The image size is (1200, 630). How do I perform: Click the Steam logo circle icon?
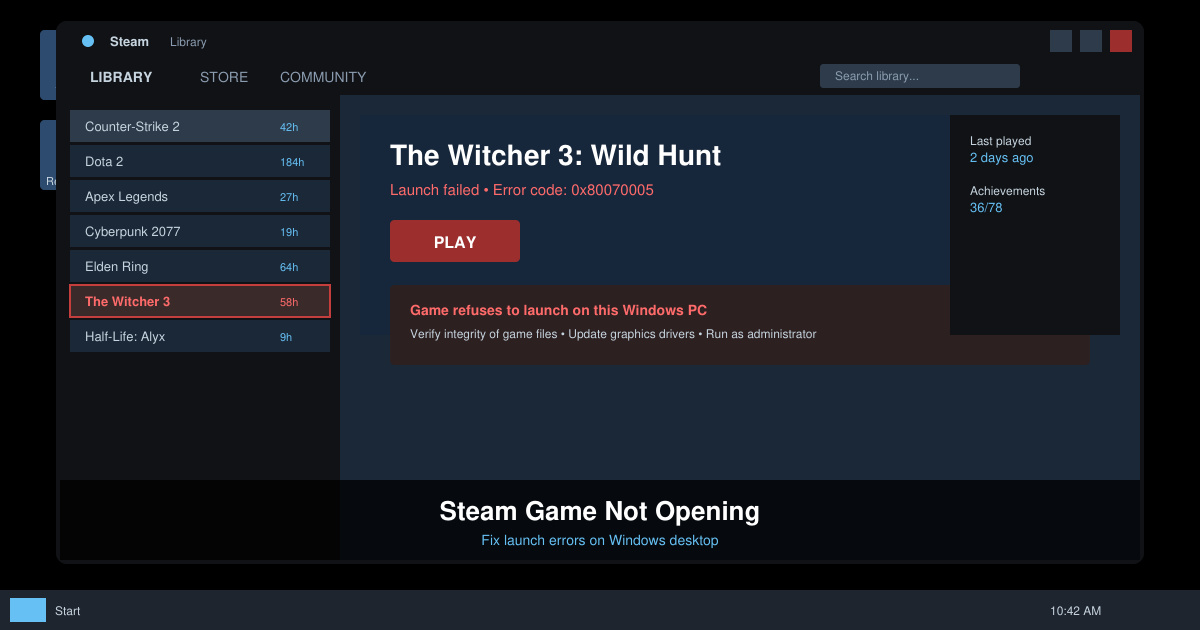pos(88,41)
